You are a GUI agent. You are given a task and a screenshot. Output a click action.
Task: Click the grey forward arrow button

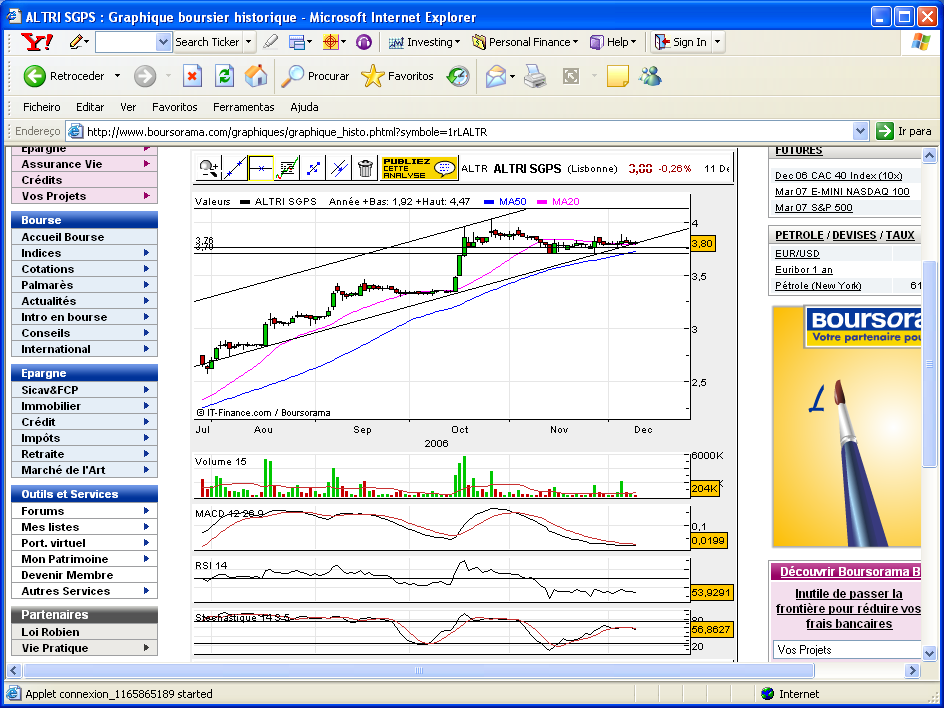point(144,76)
